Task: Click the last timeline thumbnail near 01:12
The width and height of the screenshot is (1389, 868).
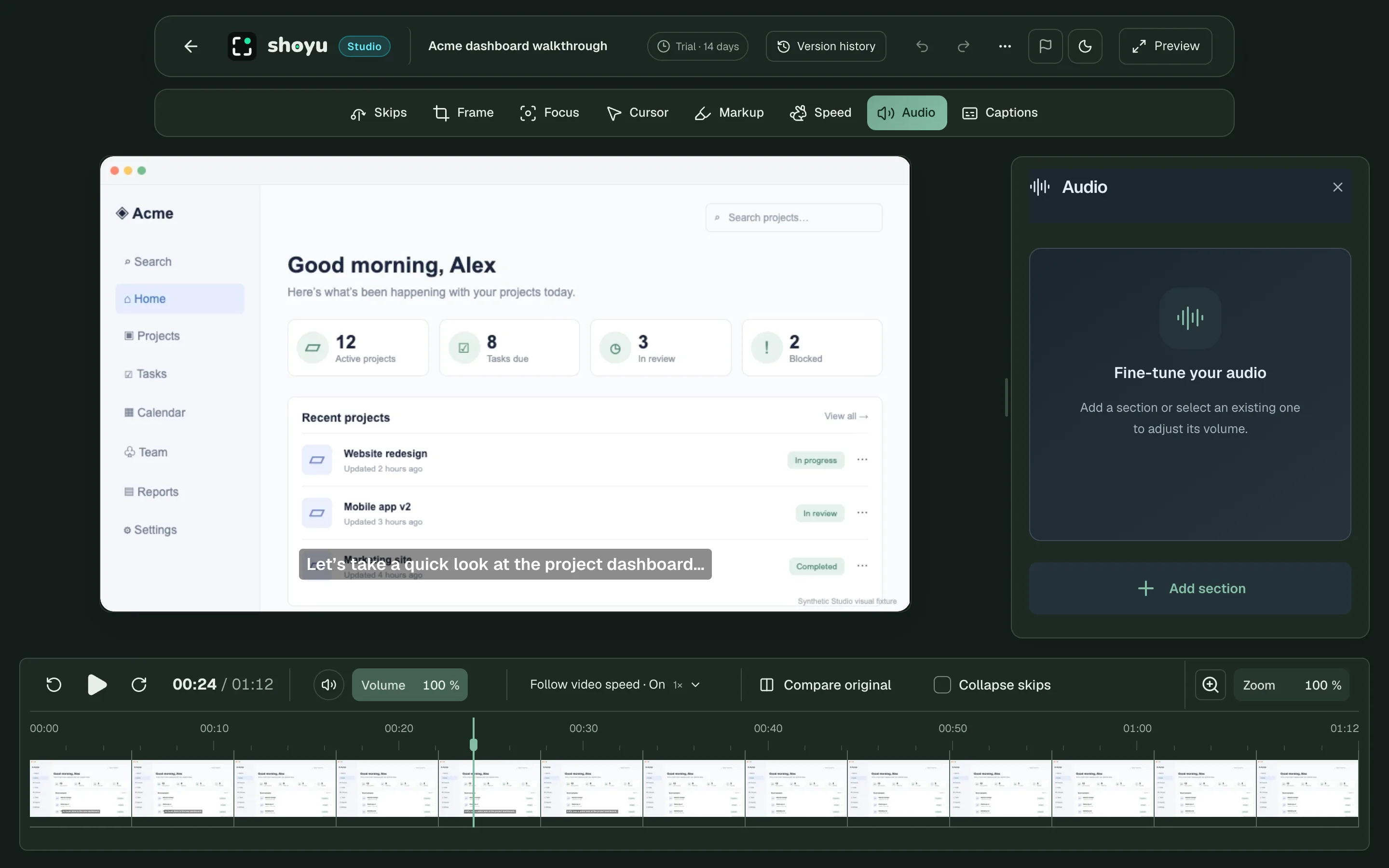Action: tap(1307, 788)
